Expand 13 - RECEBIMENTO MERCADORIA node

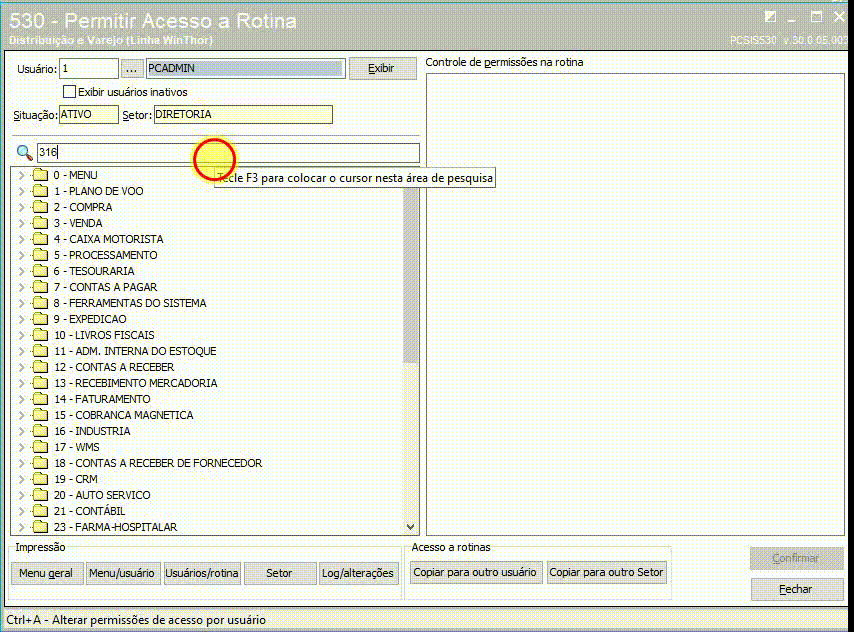tap(21, 383)
